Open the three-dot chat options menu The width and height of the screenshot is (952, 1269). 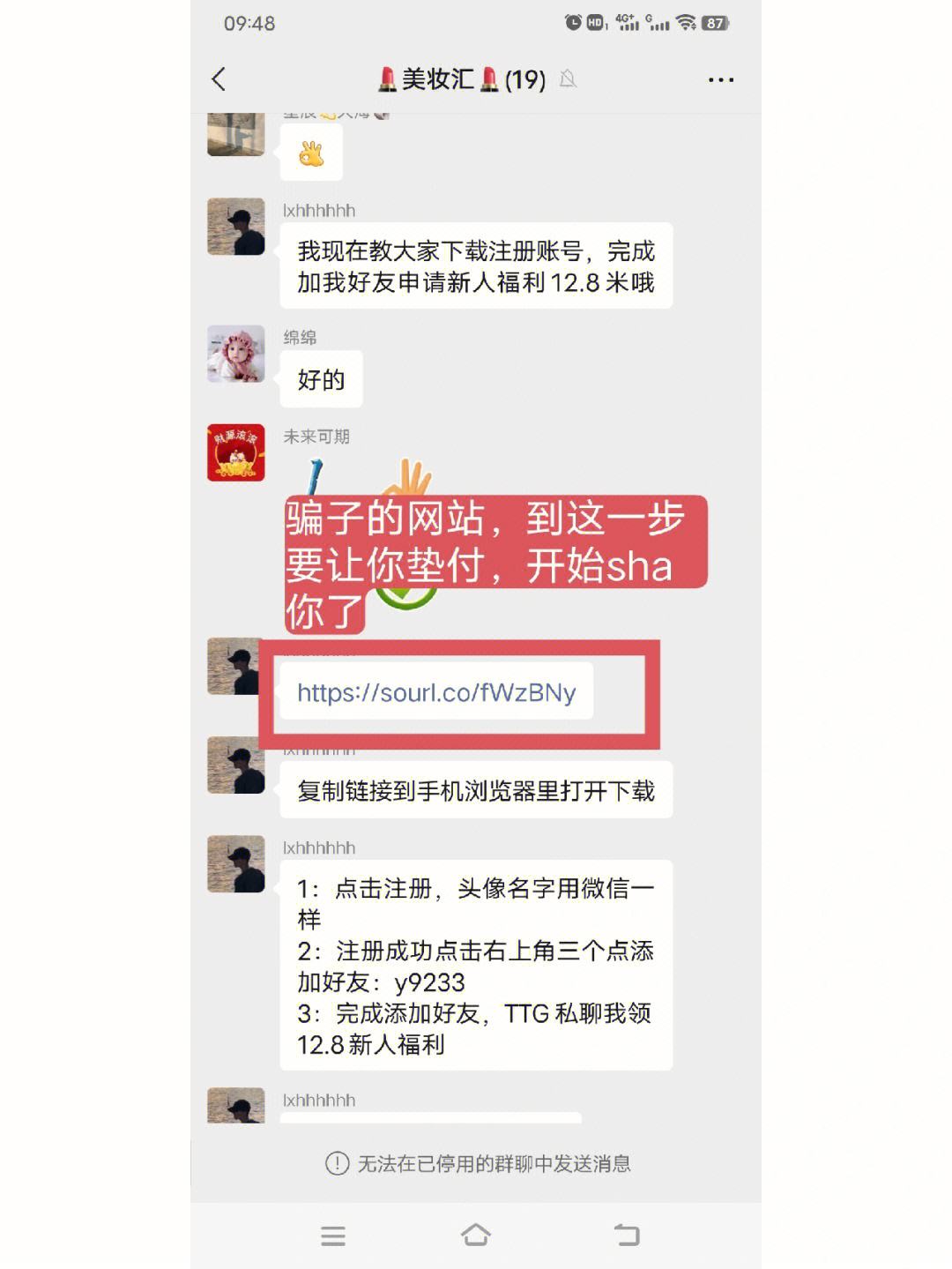721,80
